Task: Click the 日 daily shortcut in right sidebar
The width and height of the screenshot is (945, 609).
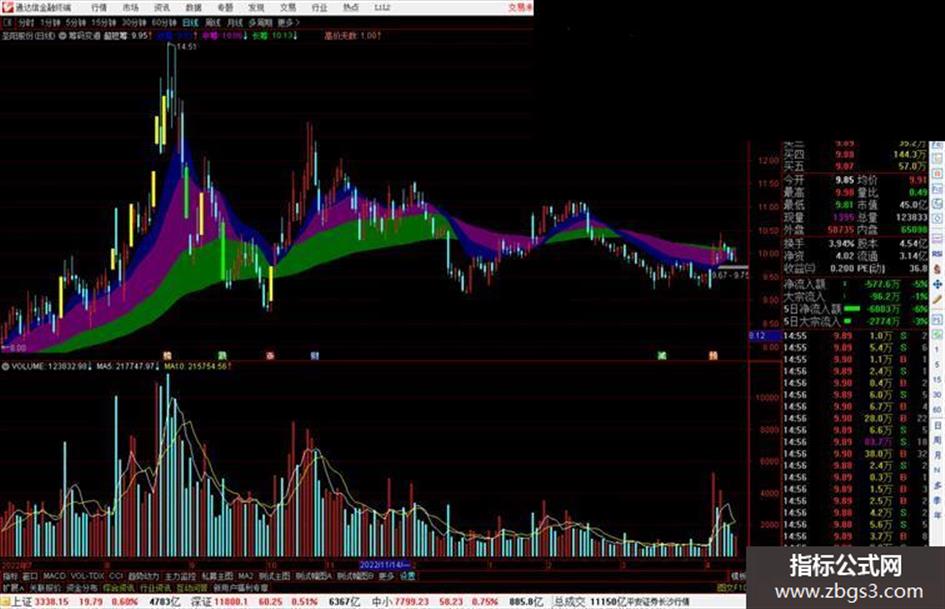Action: click(937, 426)
